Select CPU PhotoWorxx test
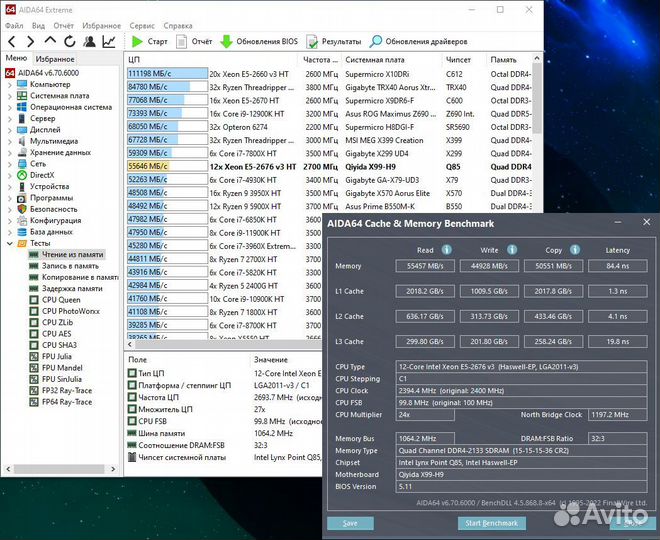 [x=71, y=311]
